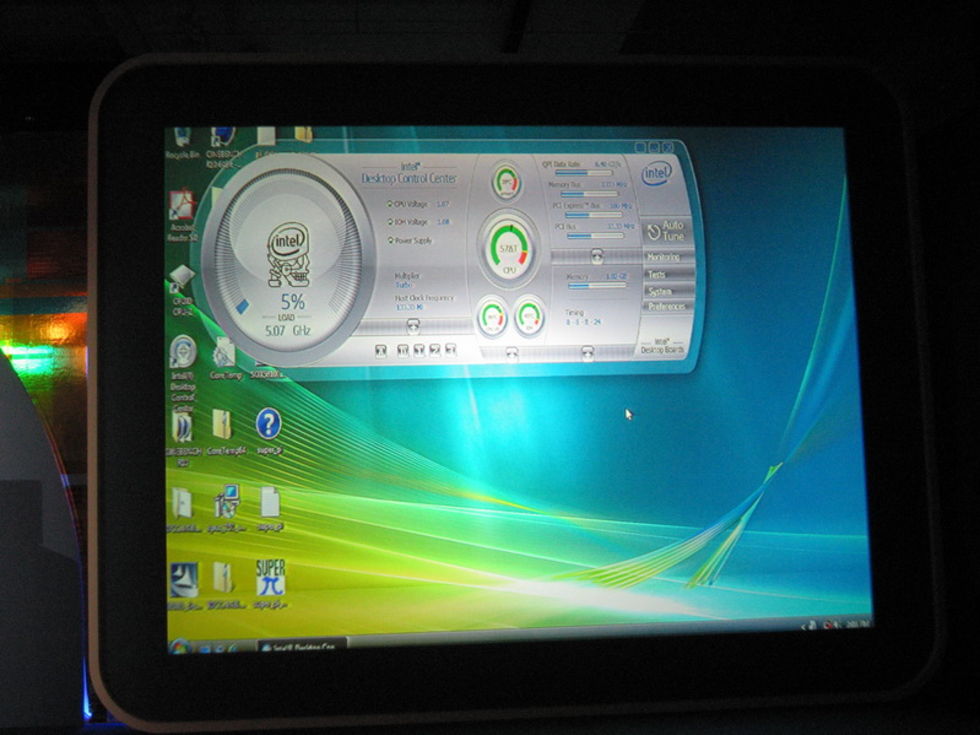The image size is (980, 735).
Task: Adjust the PCI Express Bus slider
Action: [595, 214]
